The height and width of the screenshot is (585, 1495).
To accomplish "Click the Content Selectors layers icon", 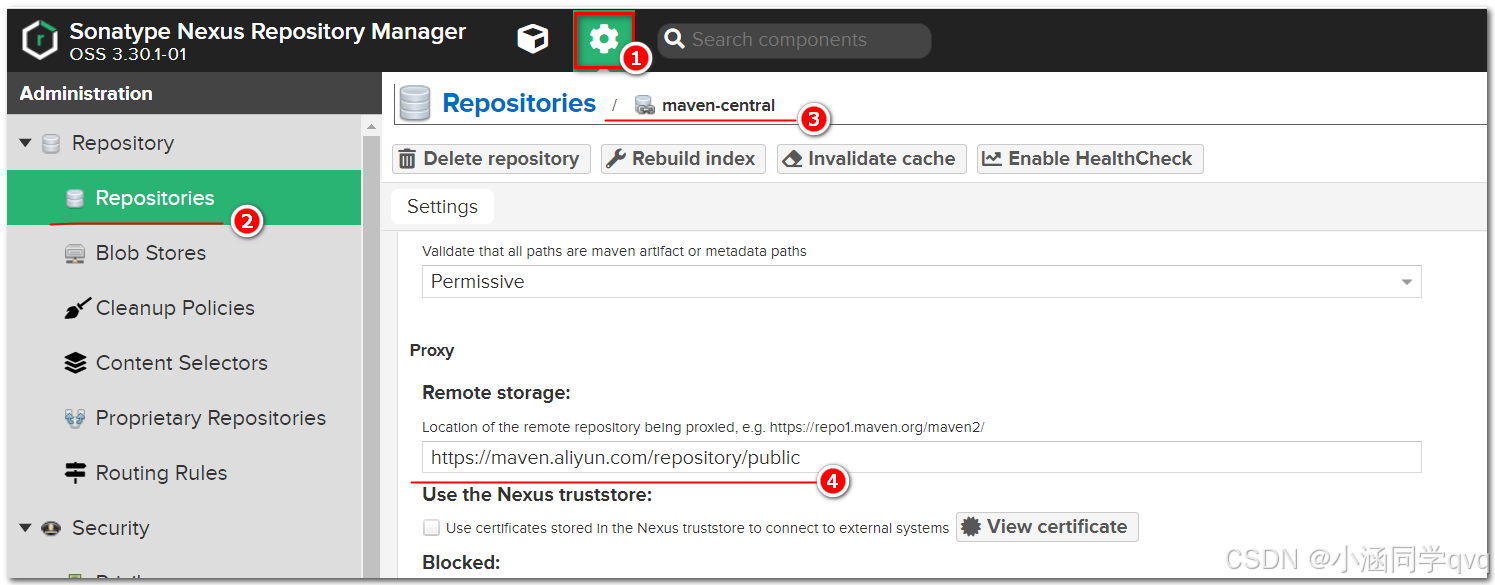I will [75, 363].
